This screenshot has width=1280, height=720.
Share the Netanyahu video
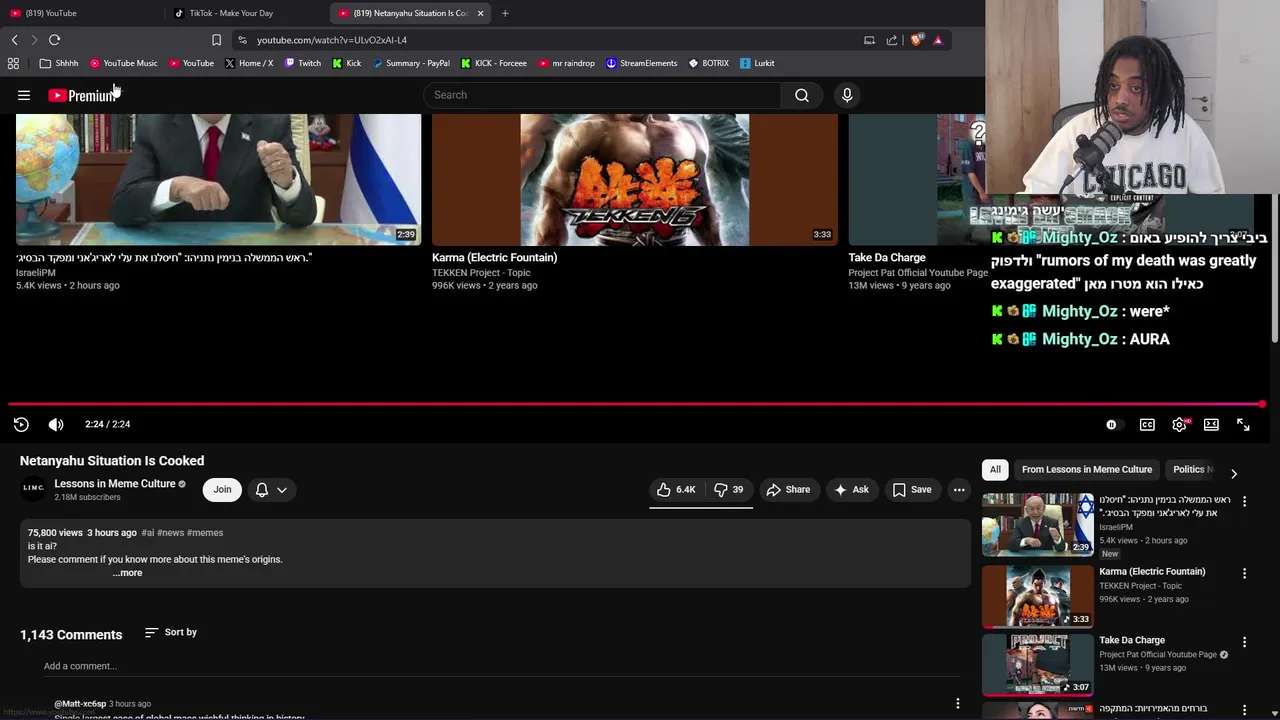pyautogui.click(x=788, y=490)
